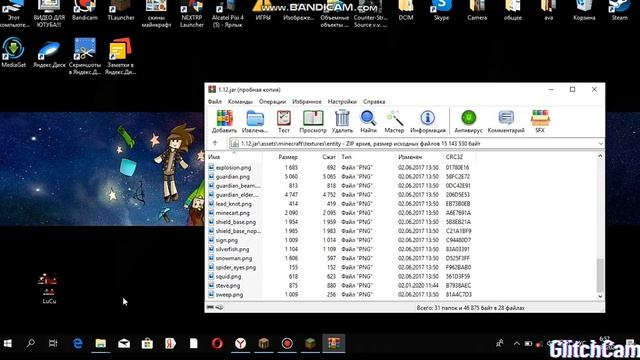640x360 pixels.
Task: Click the scrollbar down arrow in file list
Action: [600, 296]
